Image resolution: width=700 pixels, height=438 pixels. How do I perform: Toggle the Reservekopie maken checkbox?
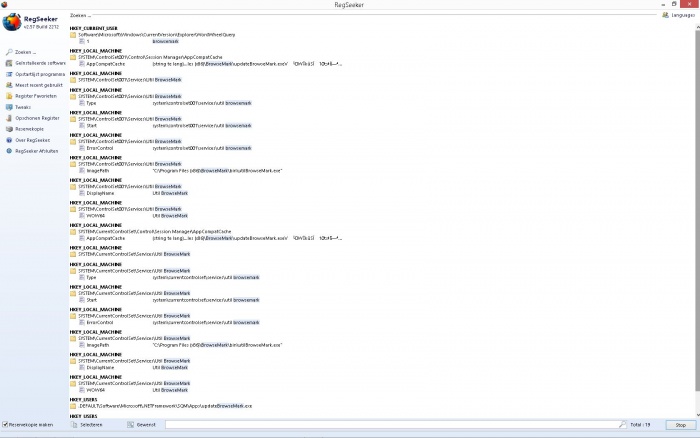click(5, 425)
